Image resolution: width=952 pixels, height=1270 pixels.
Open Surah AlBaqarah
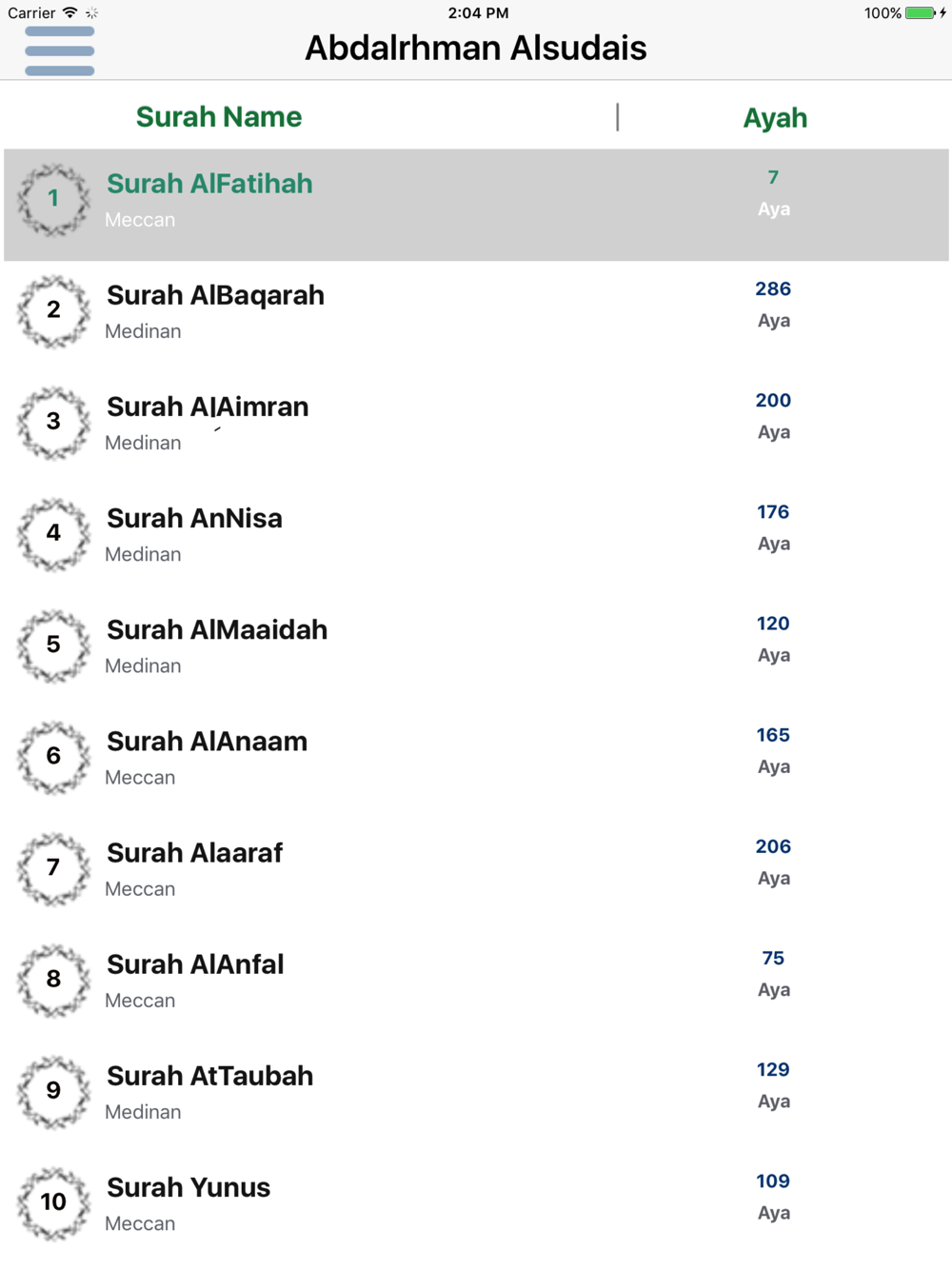pyautogui.click(x=476, y=316)
